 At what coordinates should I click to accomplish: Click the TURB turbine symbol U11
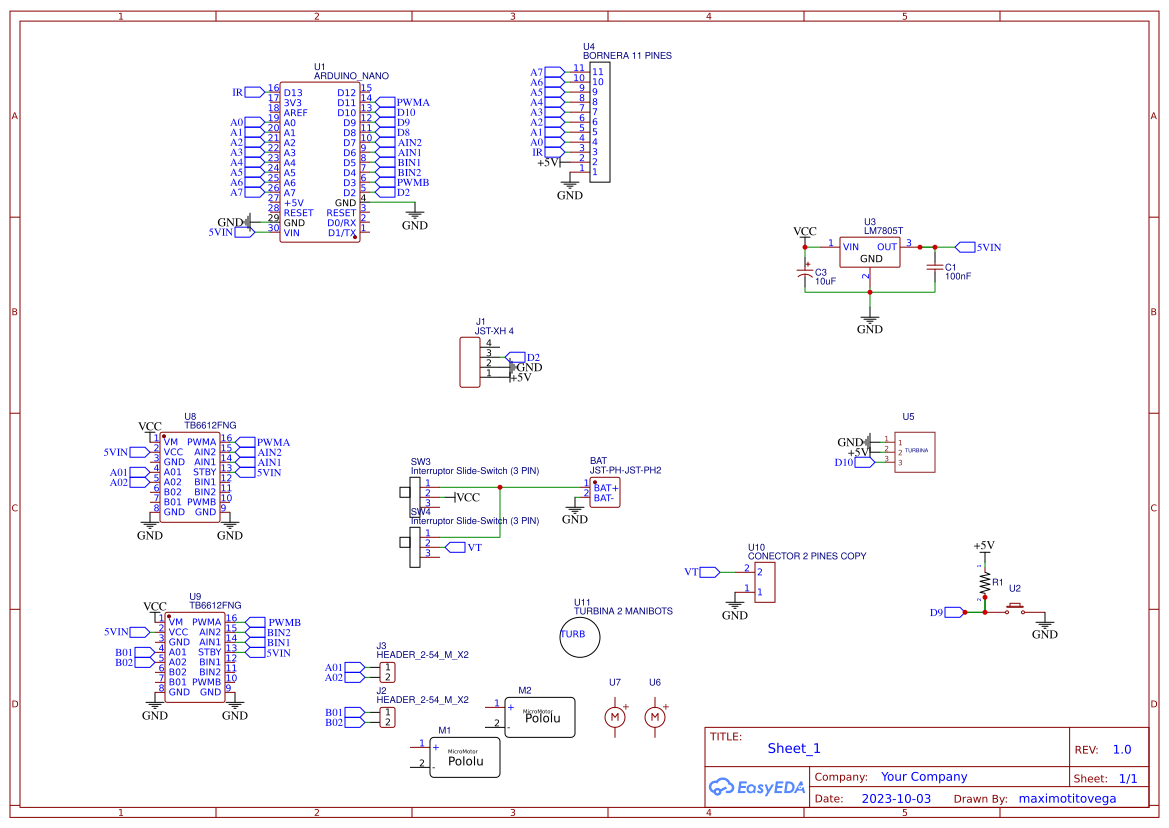coord(579,637)
